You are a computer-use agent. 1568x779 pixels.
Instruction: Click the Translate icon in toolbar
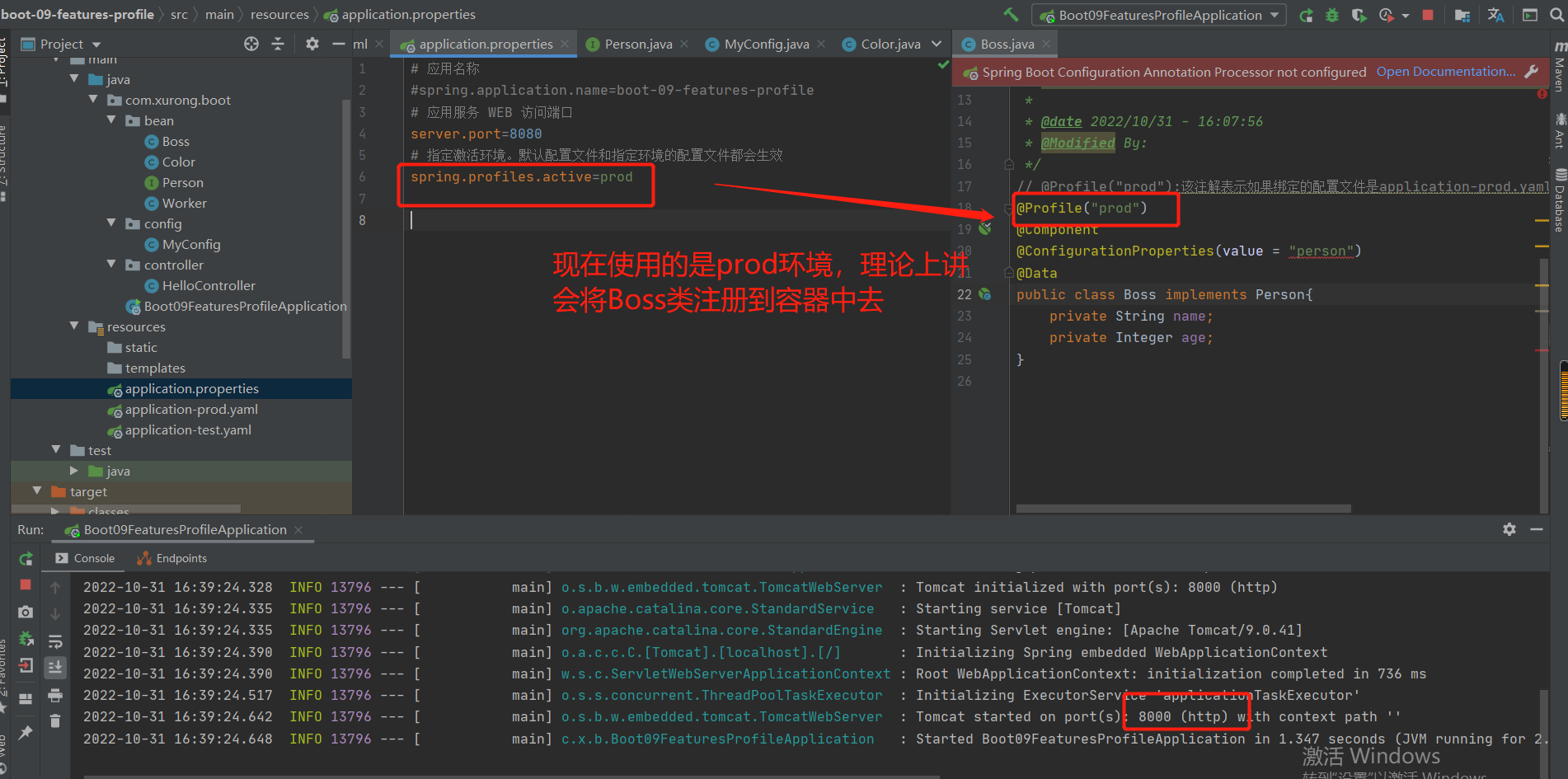tap(1495, 15)
